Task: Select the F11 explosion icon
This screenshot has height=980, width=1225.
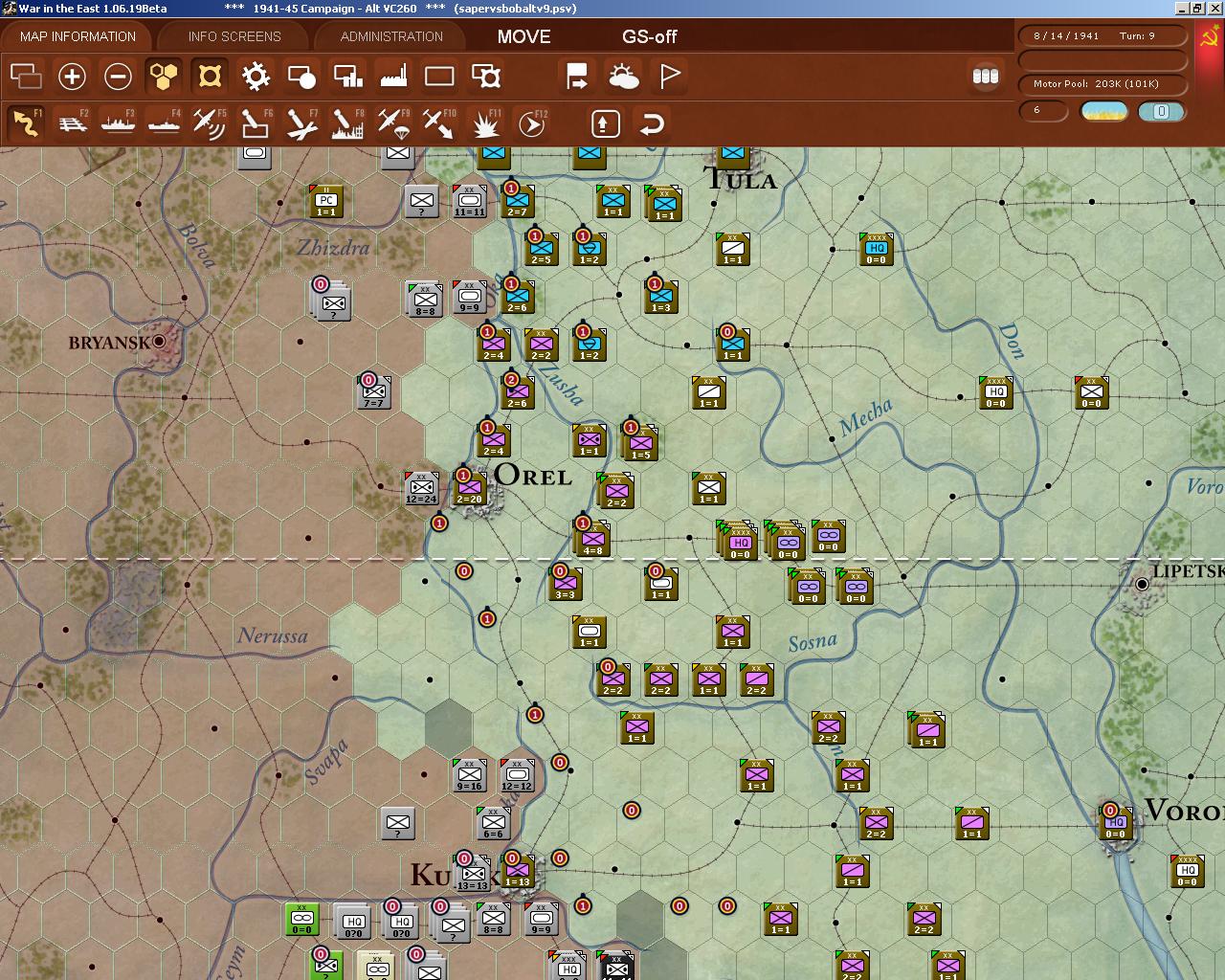Action: [486, 123]
